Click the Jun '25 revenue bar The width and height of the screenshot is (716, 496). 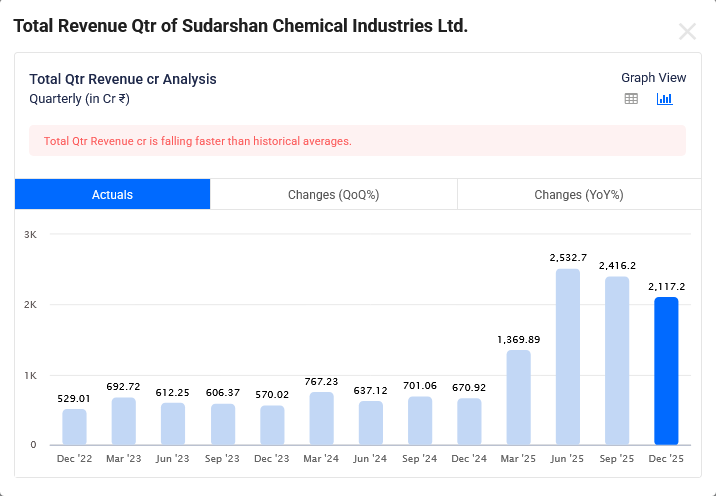(x=568, y=357)
